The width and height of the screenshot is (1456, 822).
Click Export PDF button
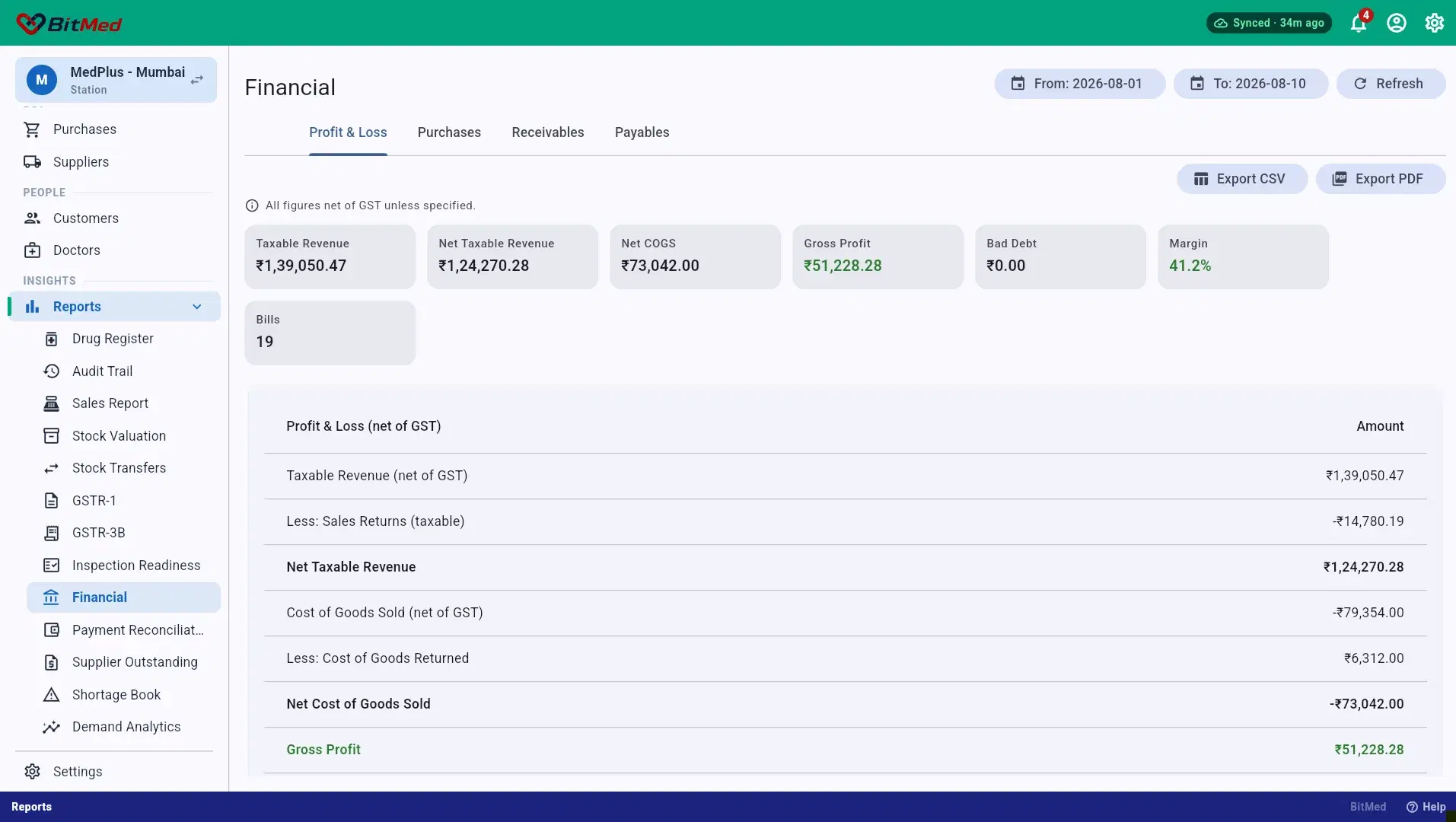(1380, 179)
